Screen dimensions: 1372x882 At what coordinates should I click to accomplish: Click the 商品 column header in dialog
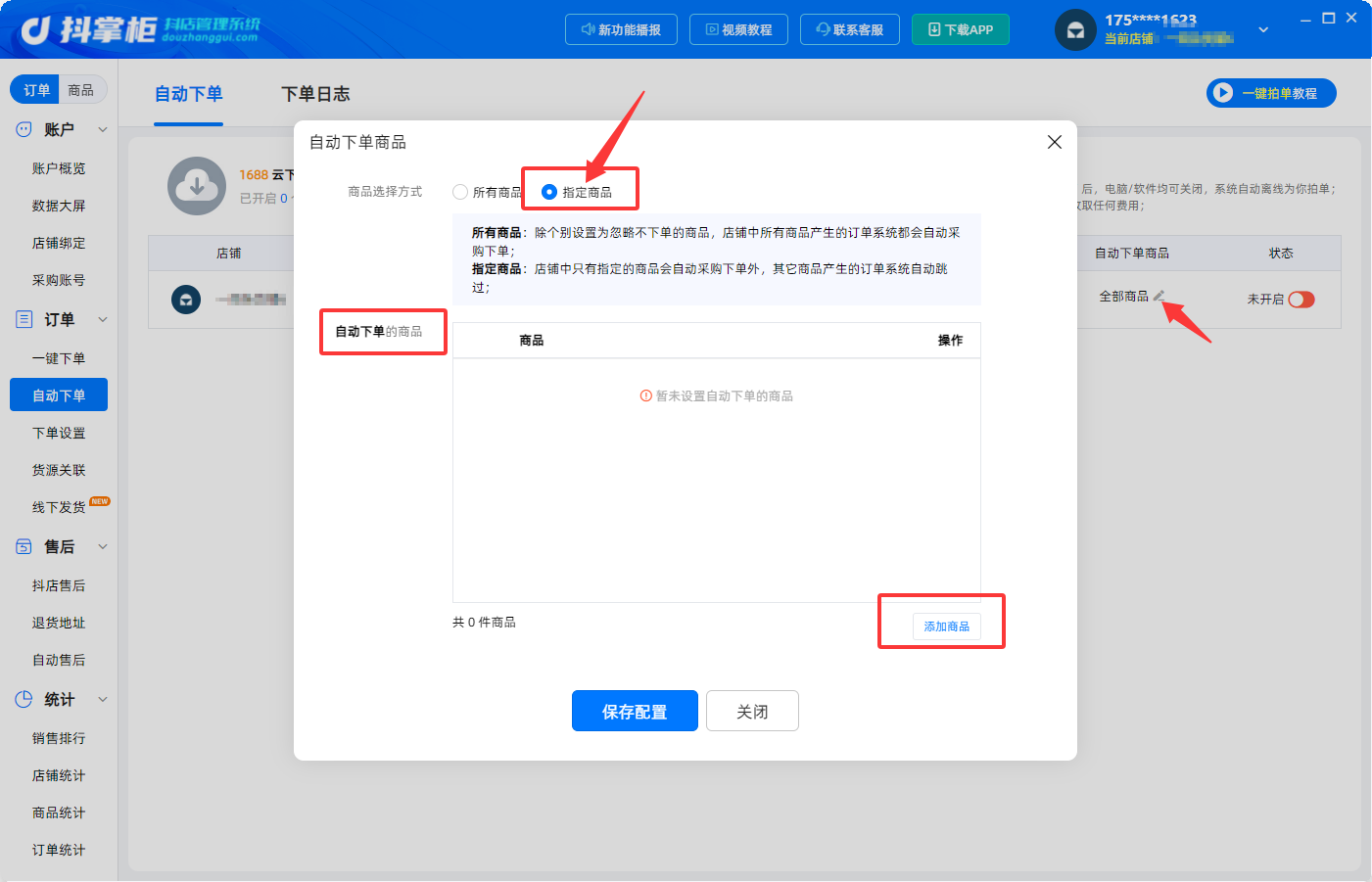click(x=532, y=341)
